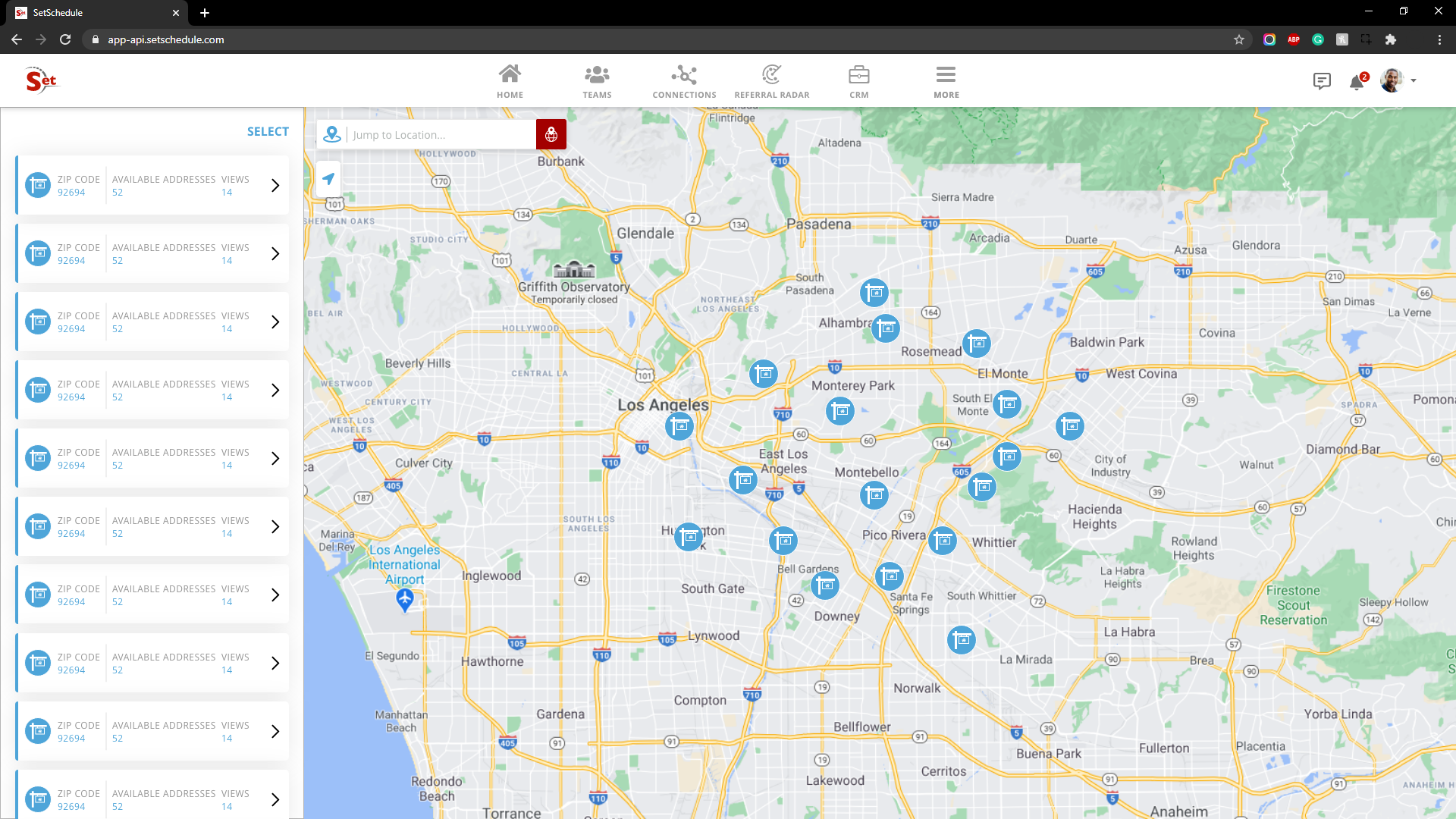This screenshot has width=1456, height=819.
Task: Click the blue navigation arrow map button
Action: click(328, 179)
